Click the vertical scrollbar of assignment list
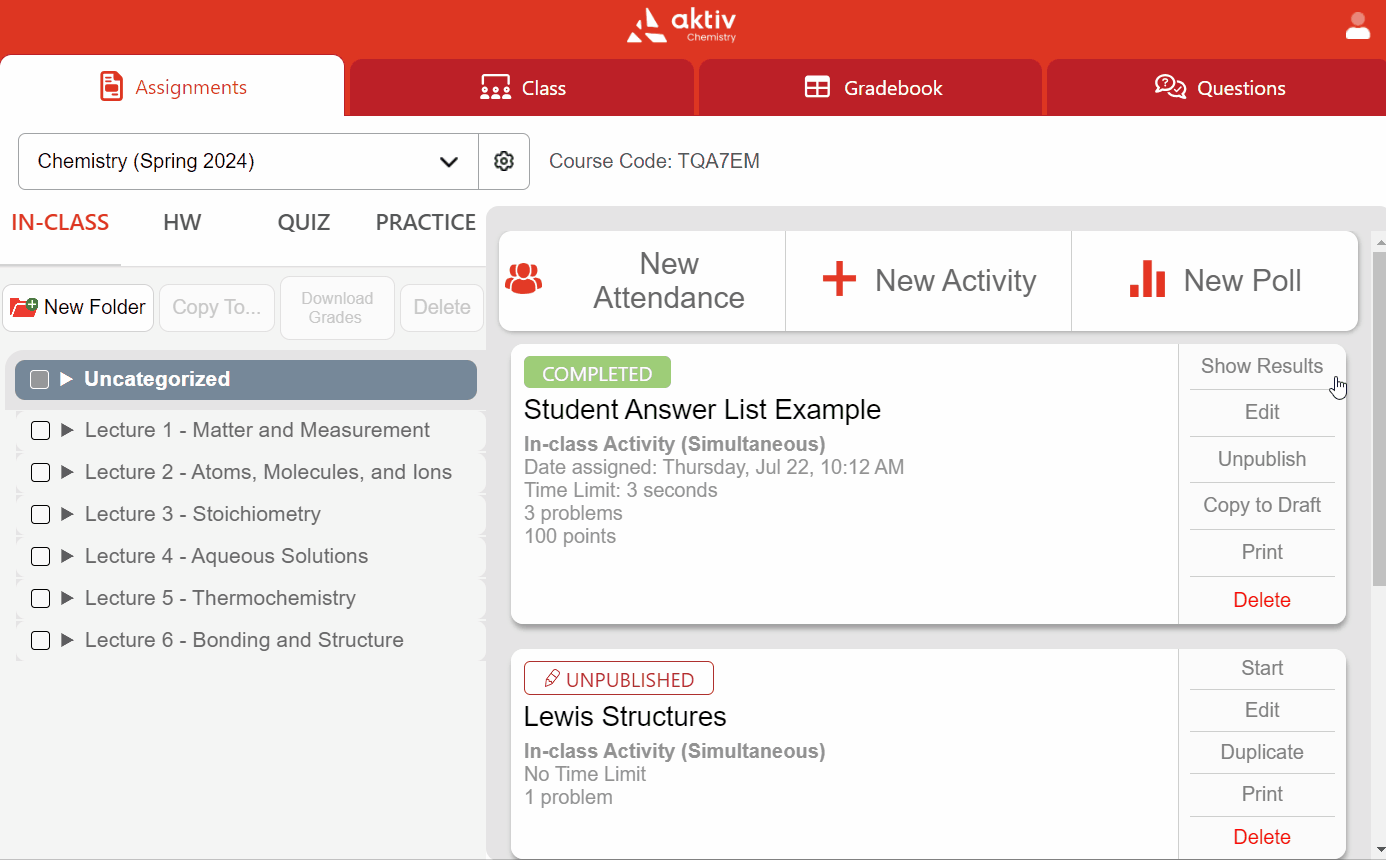The width and height of the screenshot is (1386, 860). click(x=1378, y=420)
